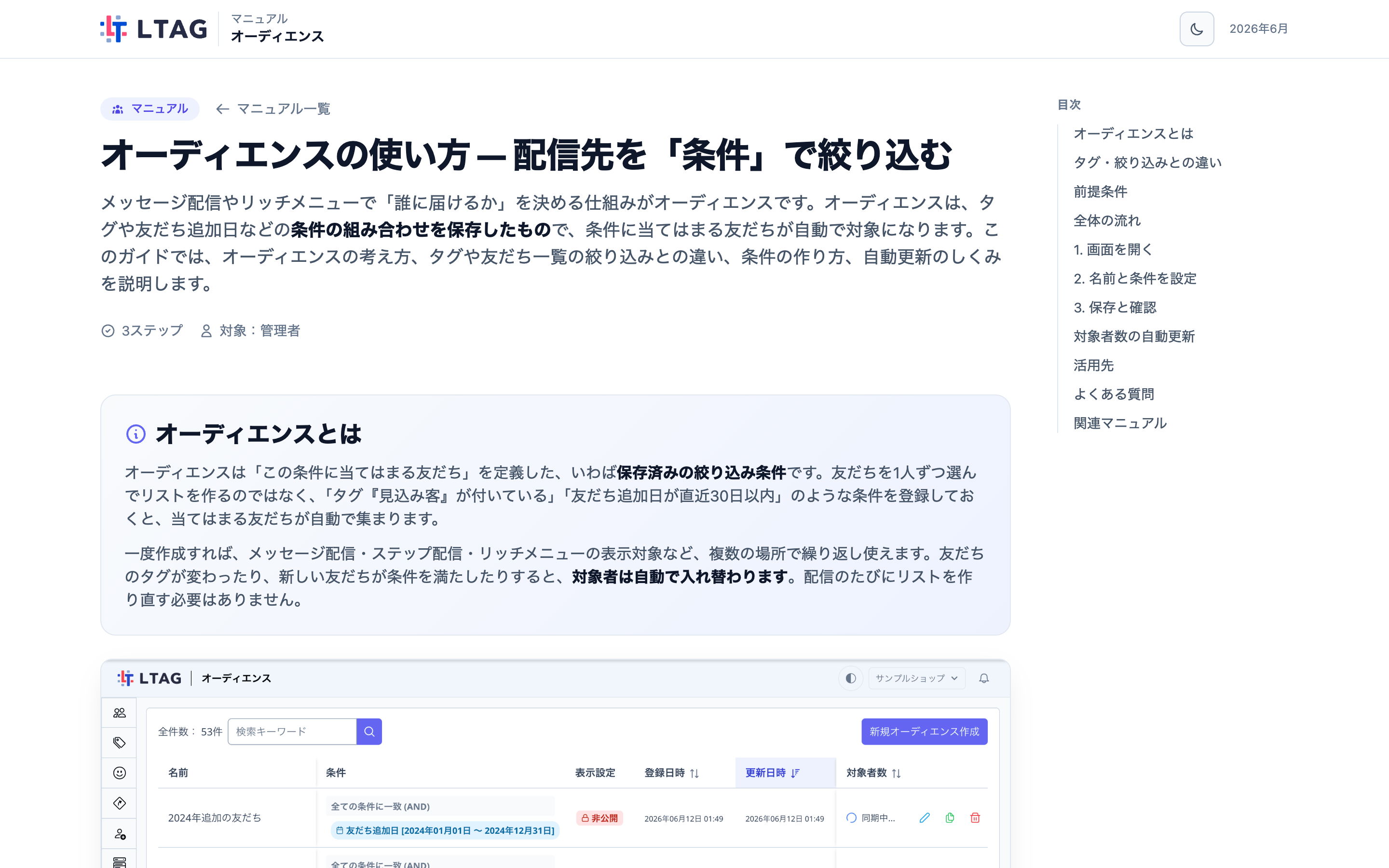Click the add-user sidebar icon
The image size is (1389, 868).
tap(120, 834)
